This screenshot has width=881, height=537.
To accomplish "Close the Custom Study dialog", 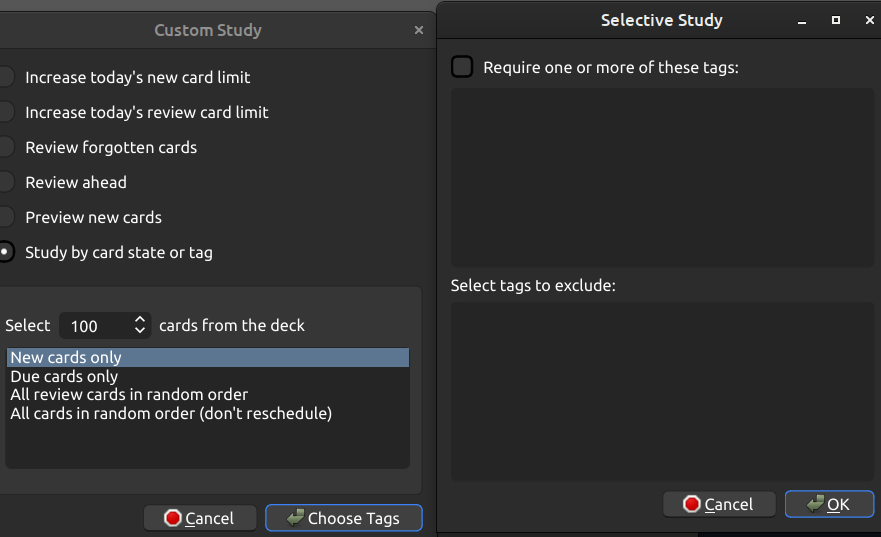I will click(419, 30).
